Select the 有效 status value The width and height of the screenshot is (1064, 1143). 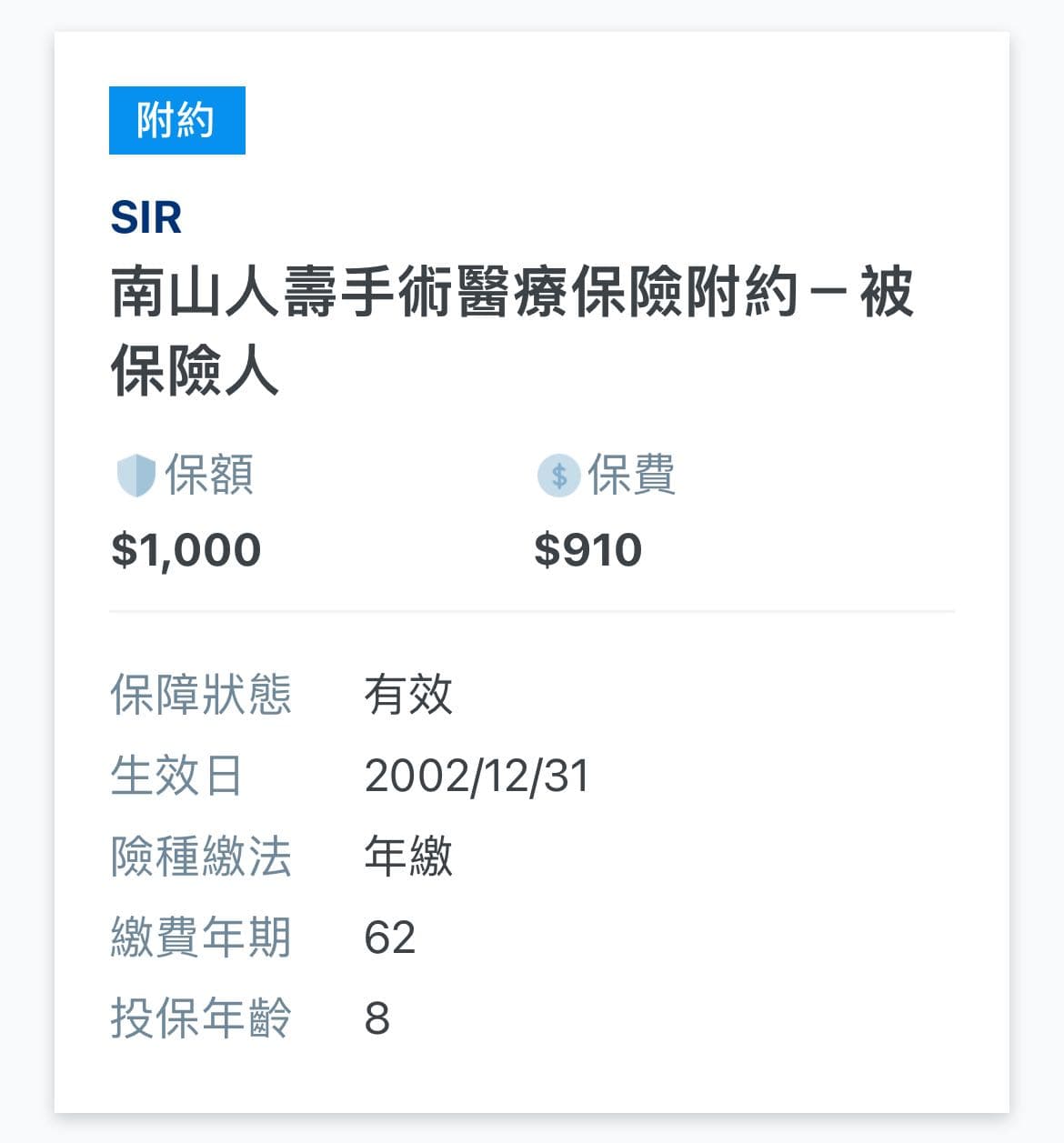[408, 695]
